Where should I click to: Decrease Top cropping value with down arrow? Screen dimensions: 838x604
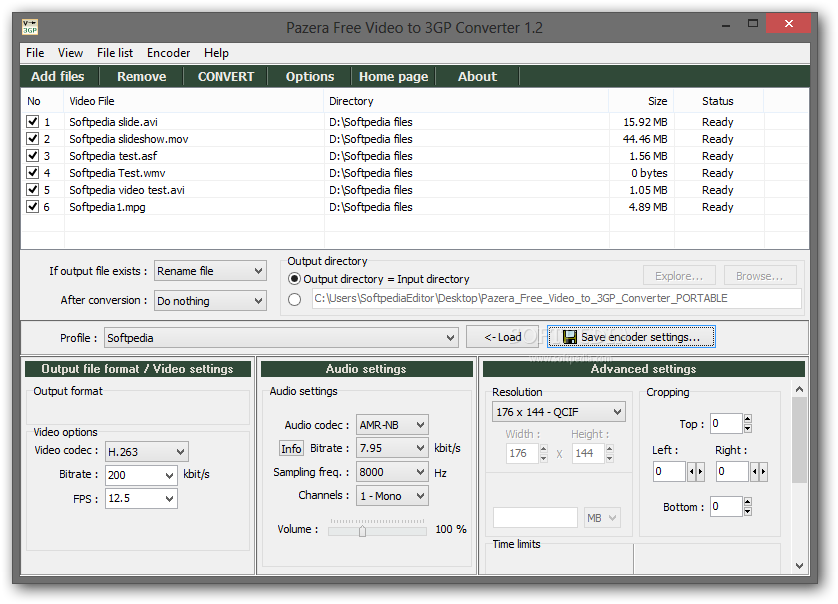748,428
